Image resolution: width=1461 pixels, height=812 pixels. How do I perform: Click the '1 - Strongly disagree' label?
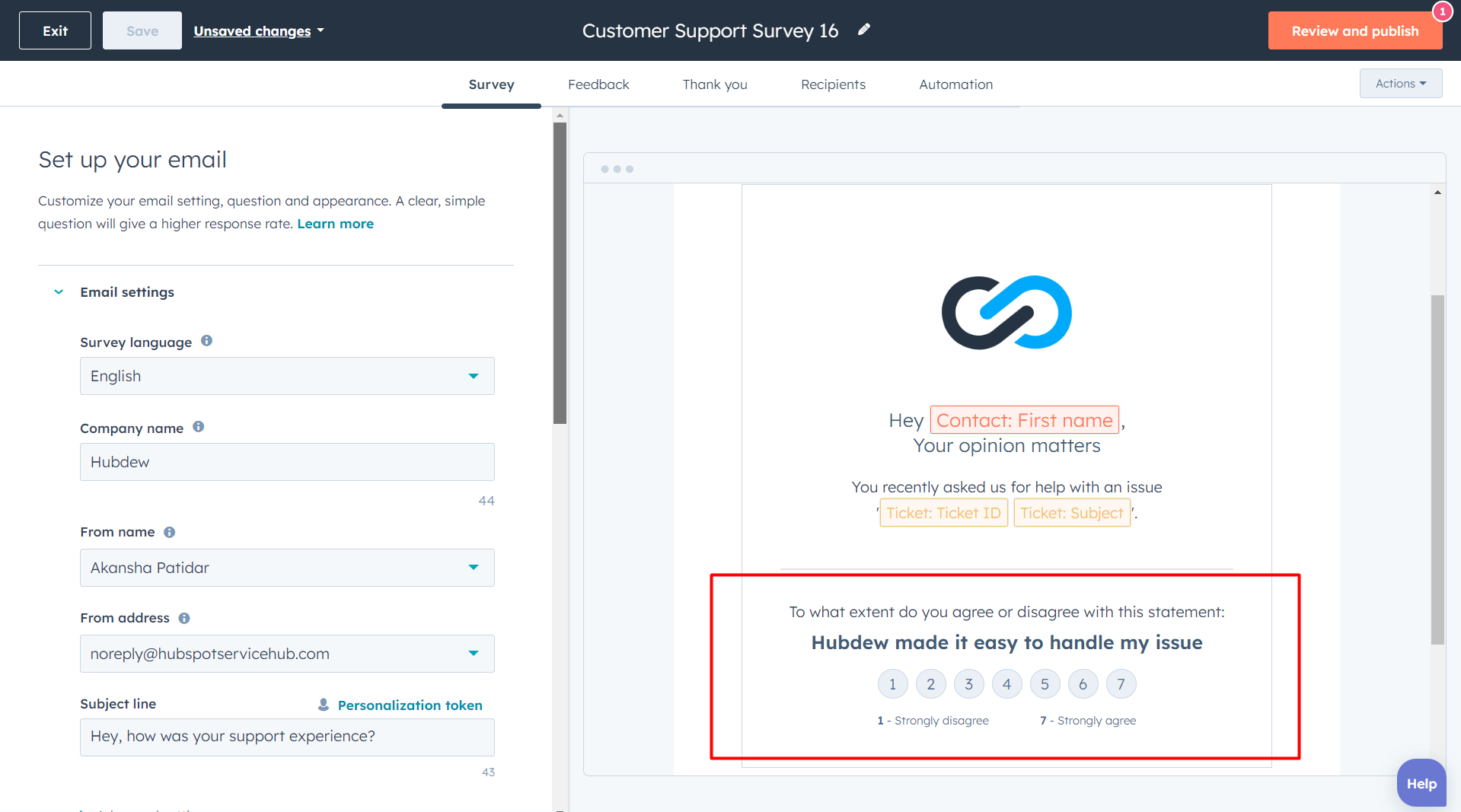point(933,720)
